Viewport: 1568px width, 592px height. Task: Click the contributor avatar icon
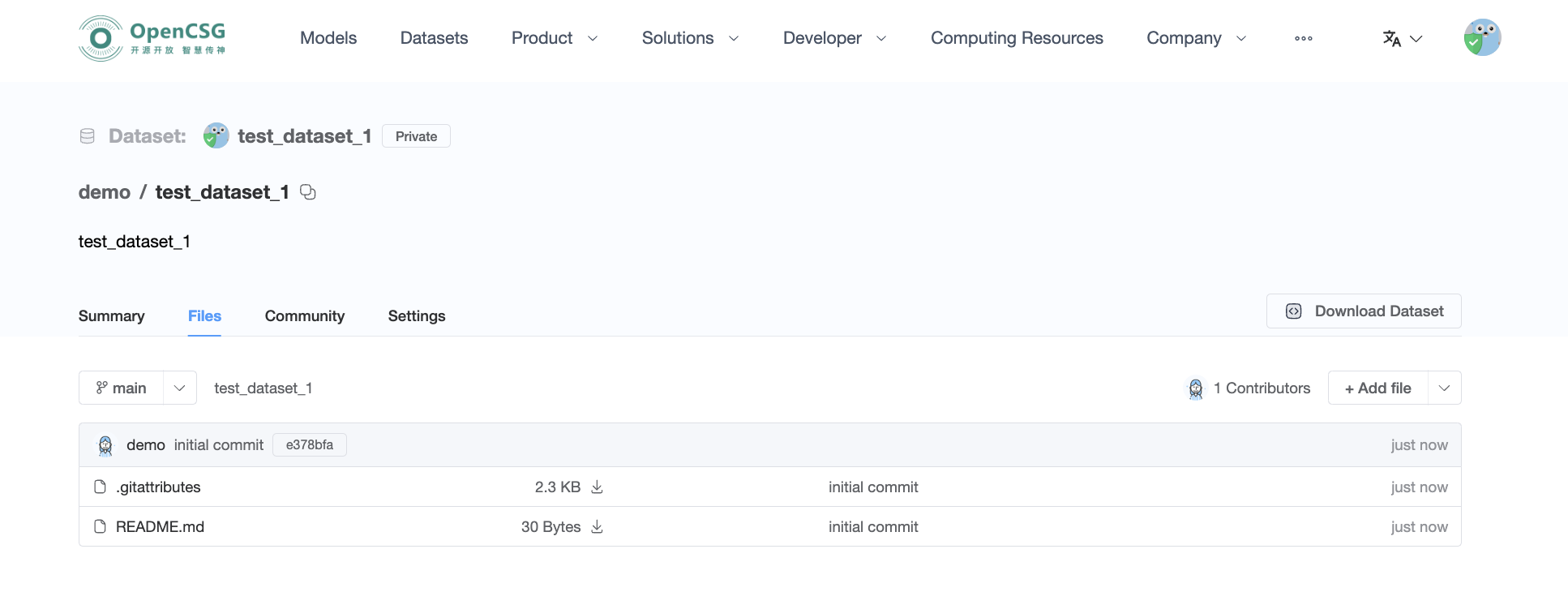(1195, 388)
